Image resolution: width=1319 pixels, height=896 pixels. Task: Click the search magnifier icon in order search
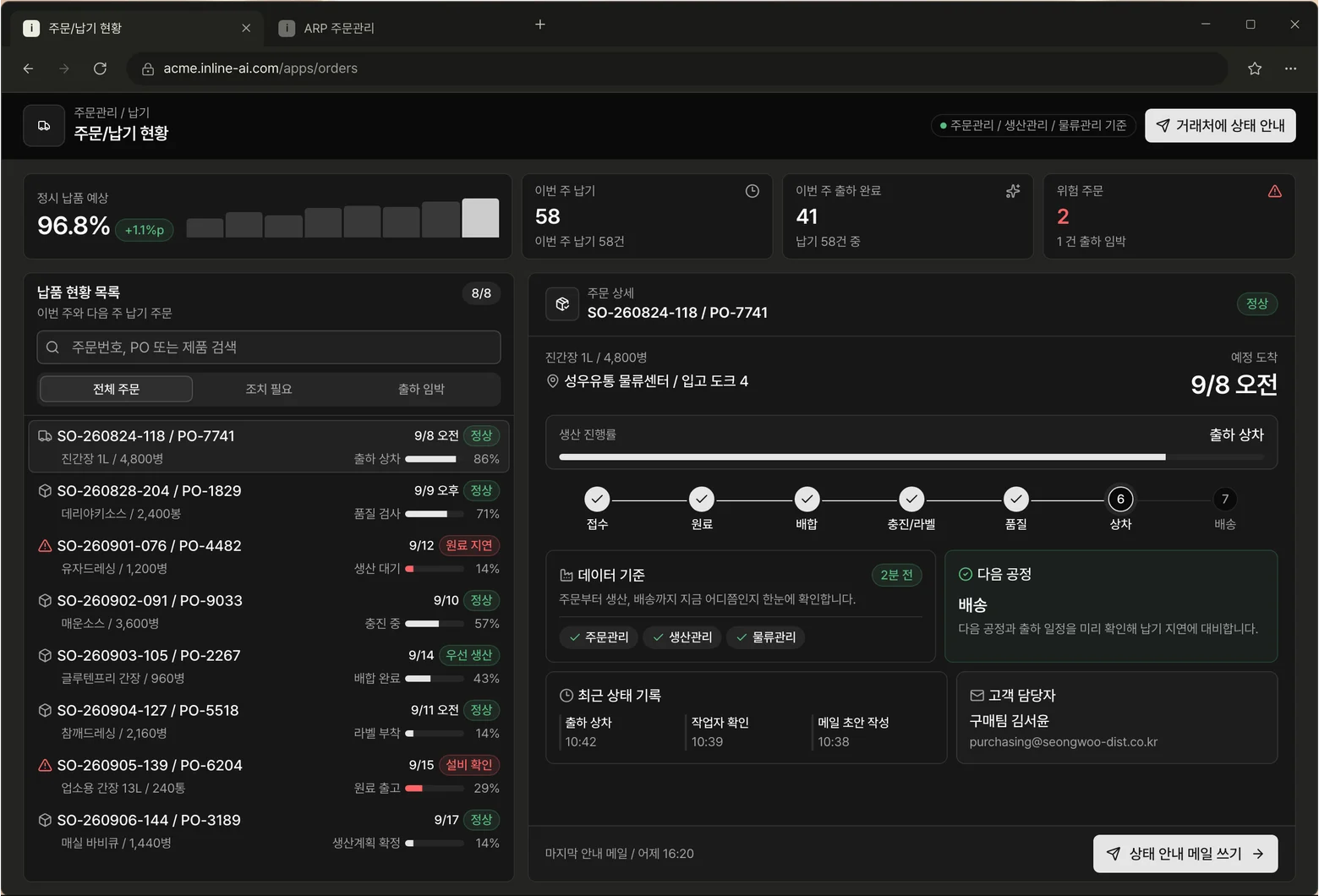click(52, 347)
